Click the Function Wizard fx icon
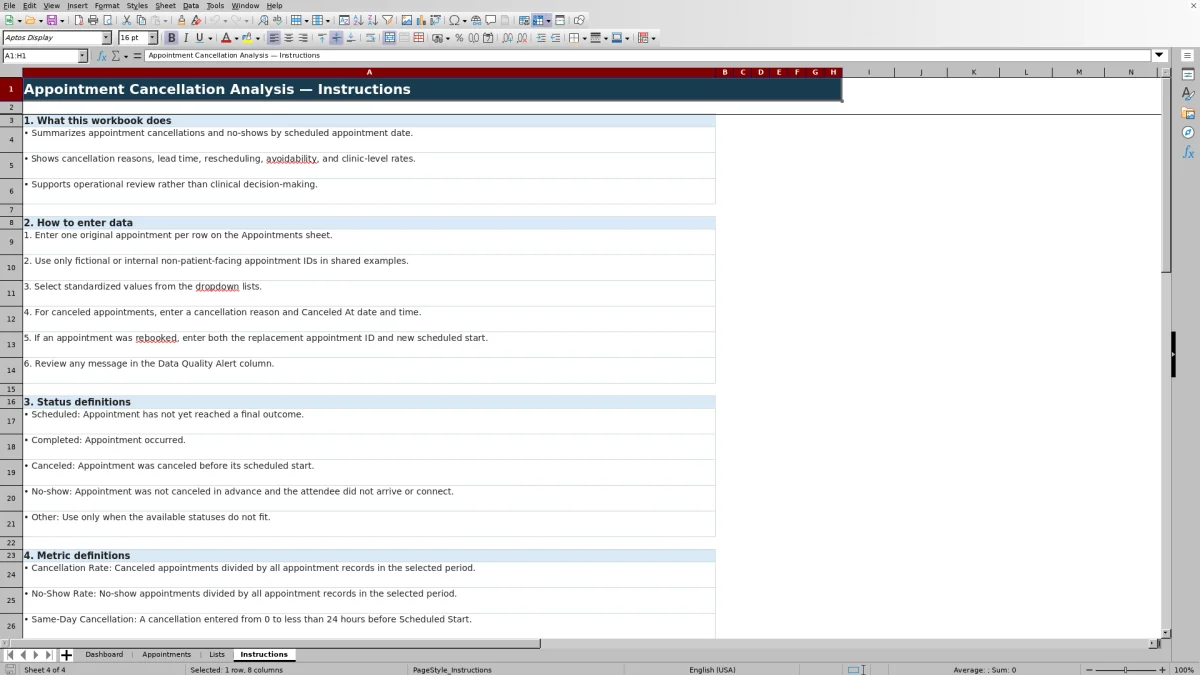The height and width of the screenshot is (675, 1200). [101, 56]
